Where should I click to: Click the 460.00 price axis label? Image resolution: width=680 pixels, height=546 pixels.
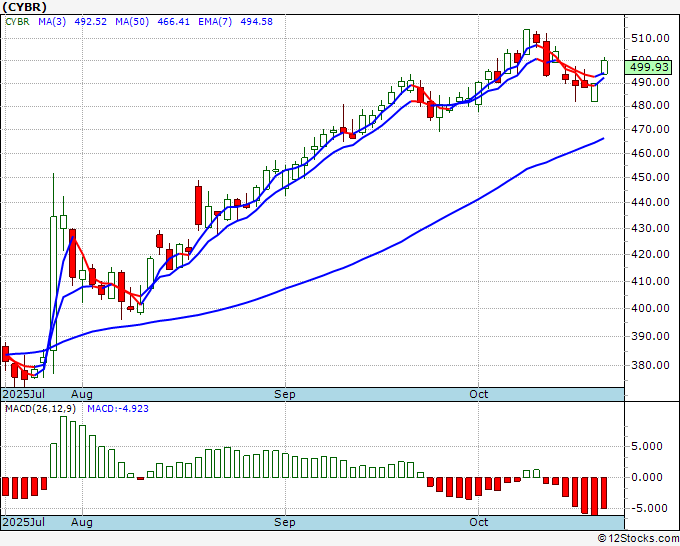tap(650, 153)
